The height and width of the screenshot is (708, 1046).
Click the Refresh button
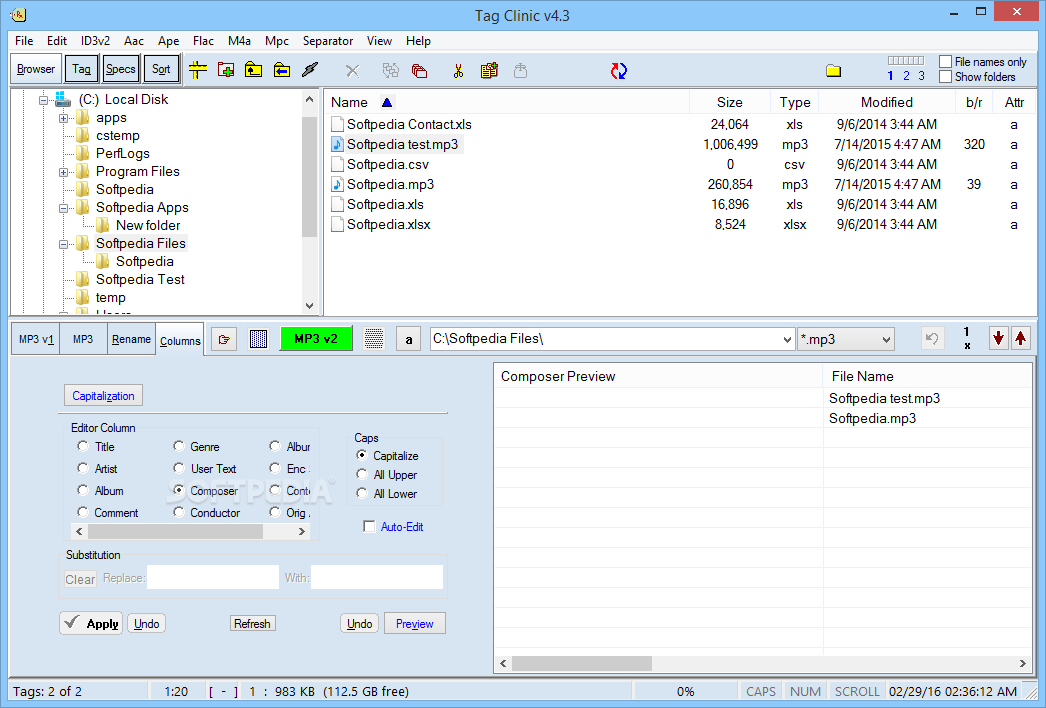[x=252, y=623]
